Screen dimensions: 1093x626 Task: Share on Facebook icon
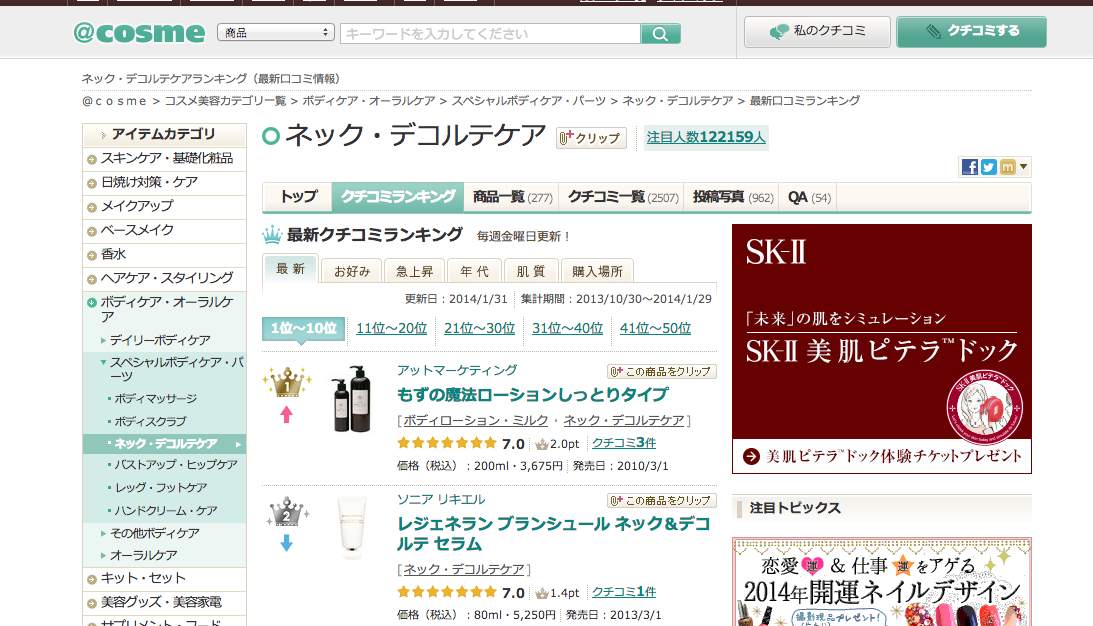[x=970, y=167]
